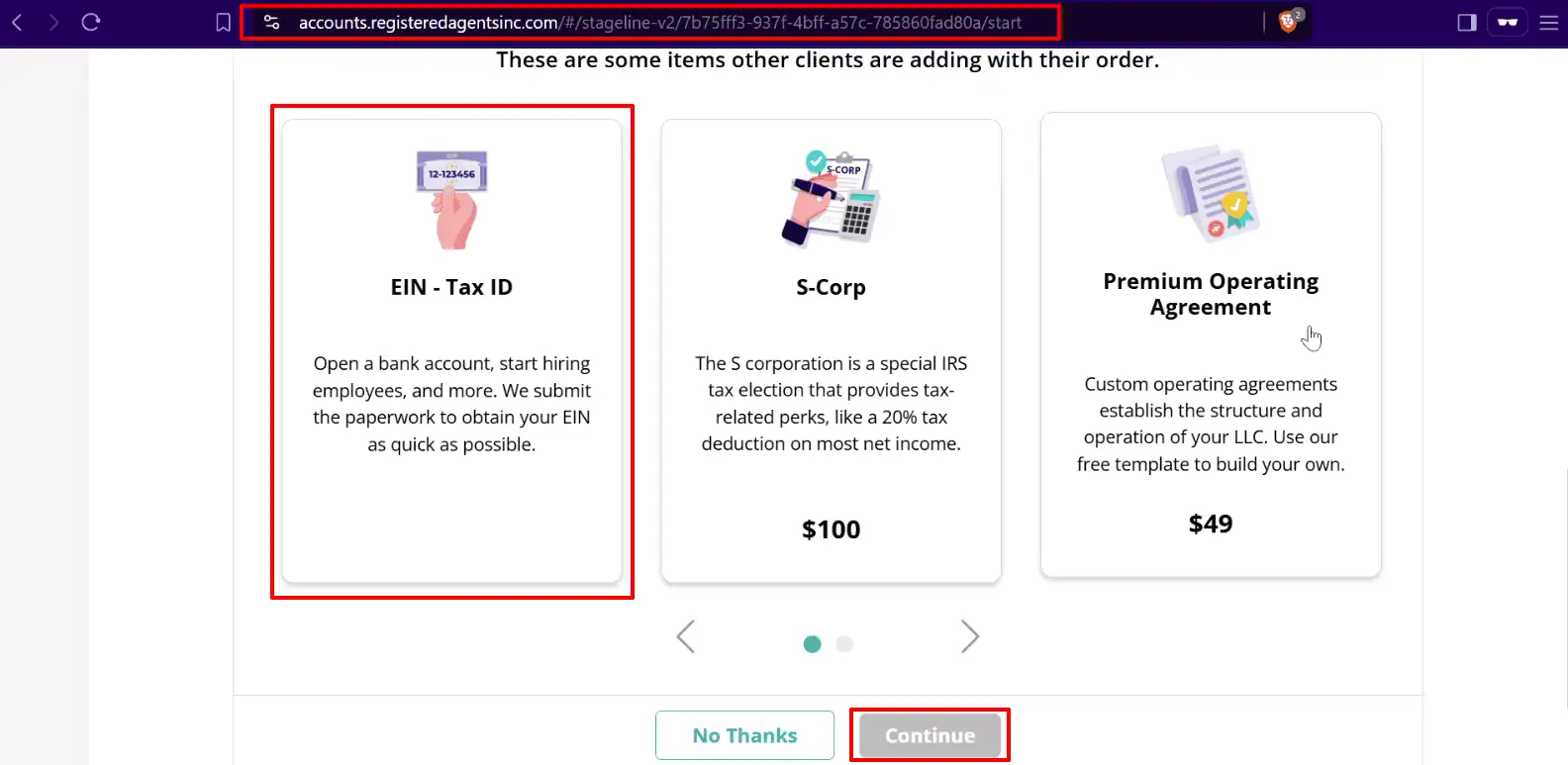1568x765 pixels.
Task: Bookmark this page
Action: tap(224, 22)
